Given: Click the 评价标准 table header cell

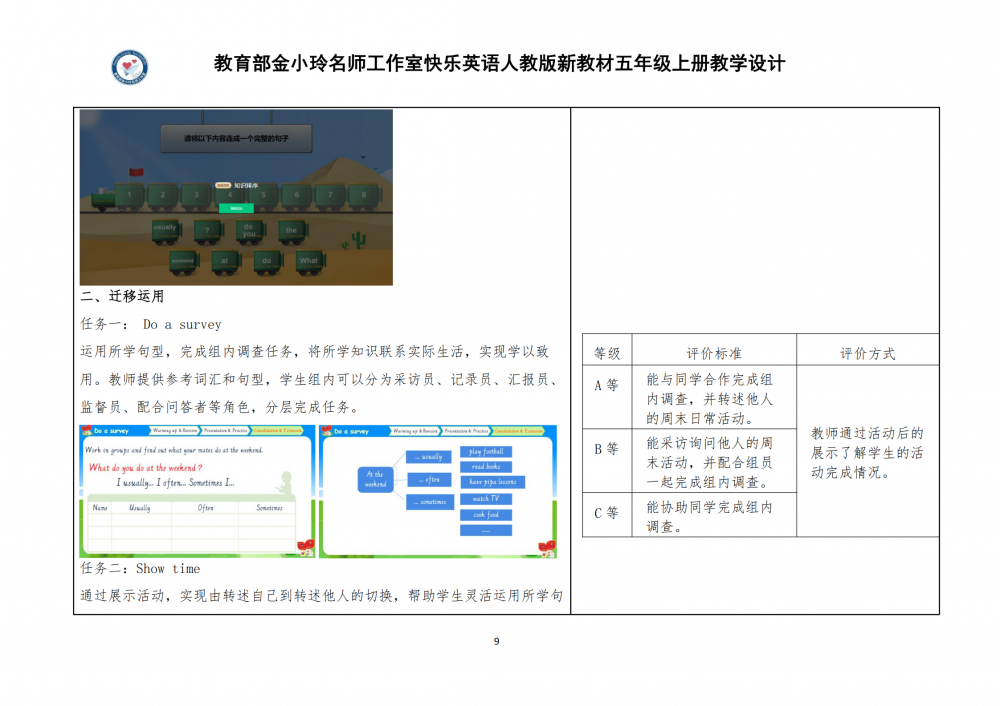Looking at the screenshot, I should 714,349.
